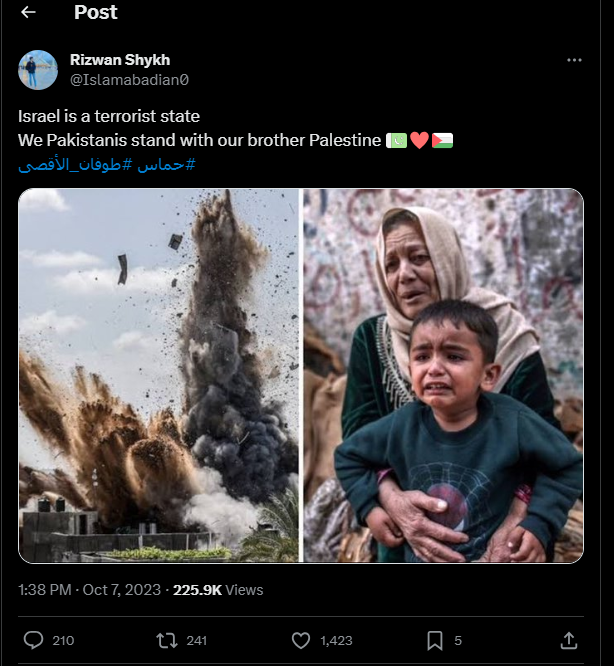Click the 1,423 likes count

[x=336, y=640]
